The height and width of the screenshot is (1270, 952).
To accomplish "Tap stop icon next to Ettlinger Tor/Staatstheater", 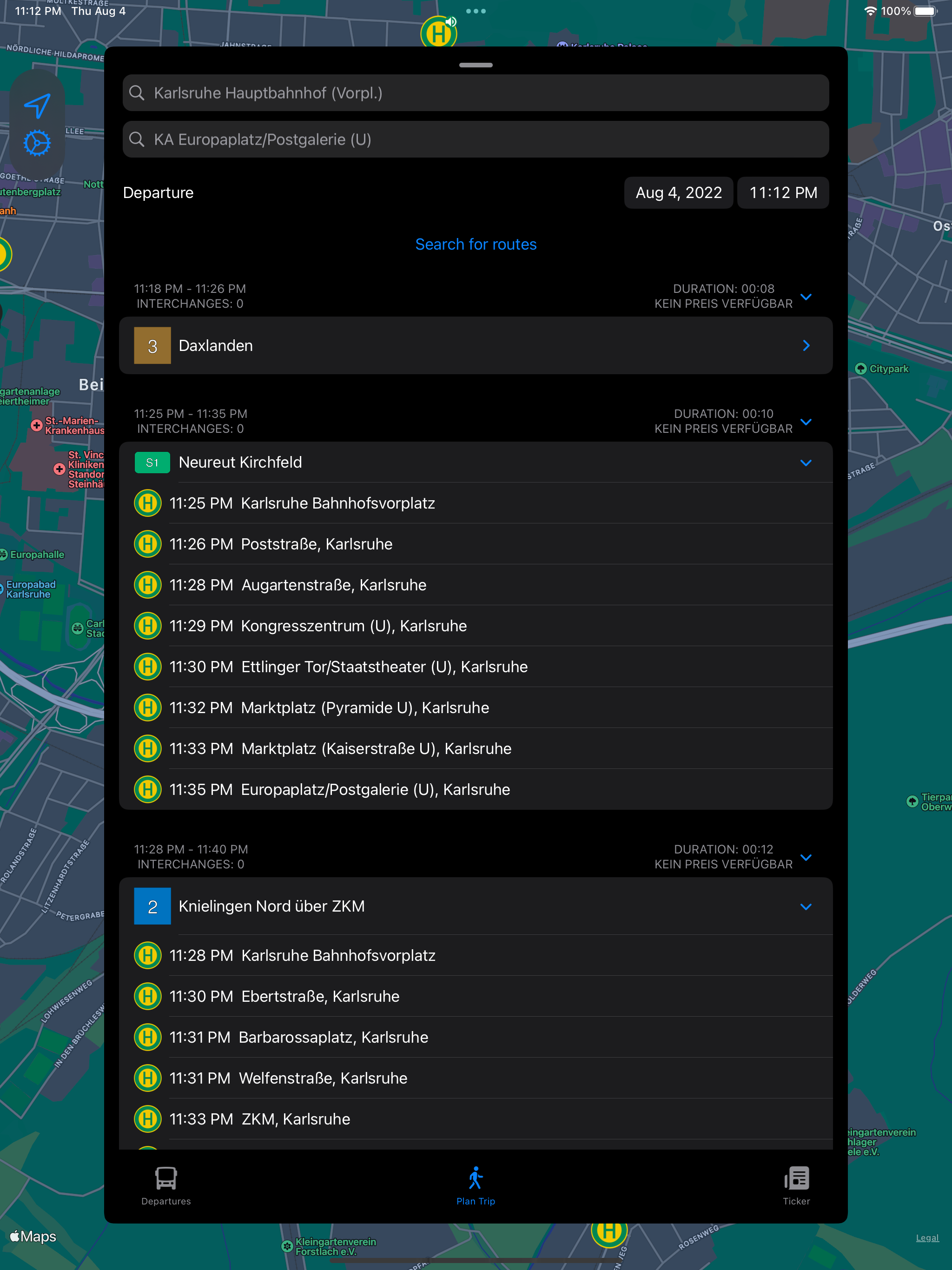I will pos(147,667).
